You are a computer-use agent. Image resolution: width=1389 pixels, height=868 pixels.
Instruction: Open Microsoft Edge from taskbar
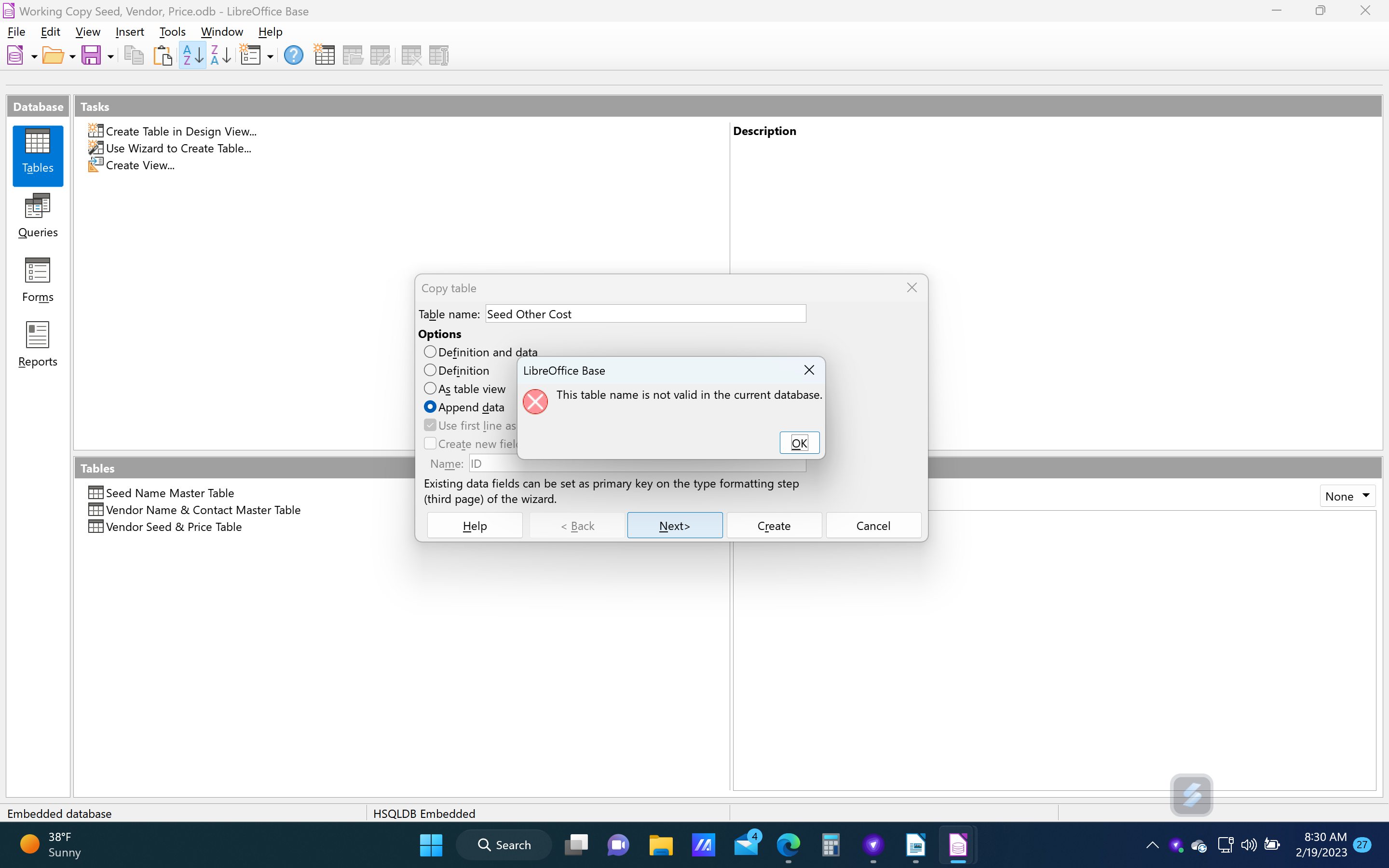[788, 845]
